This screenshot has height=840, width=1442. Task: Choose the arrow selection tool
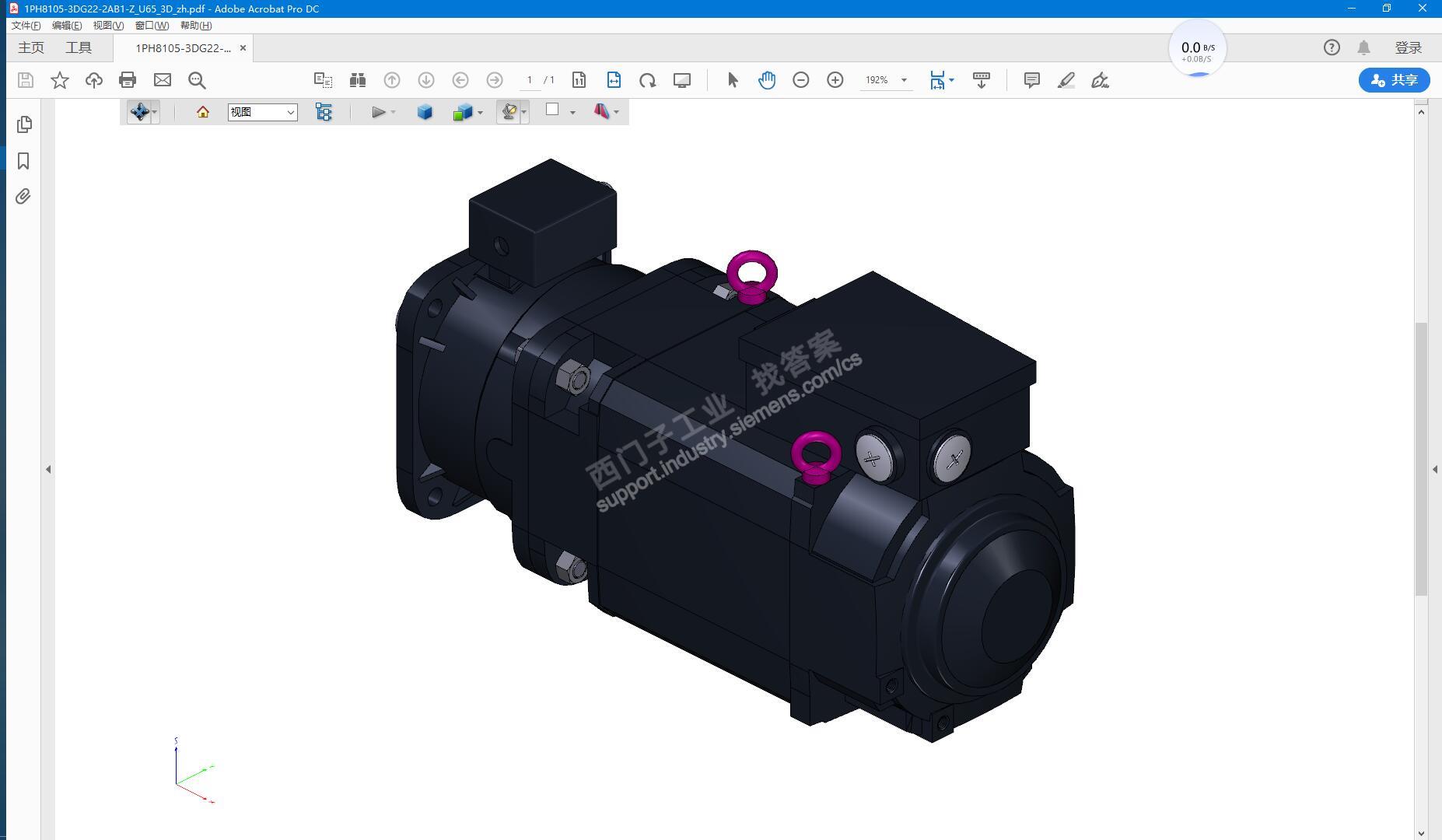coord(733,80)
